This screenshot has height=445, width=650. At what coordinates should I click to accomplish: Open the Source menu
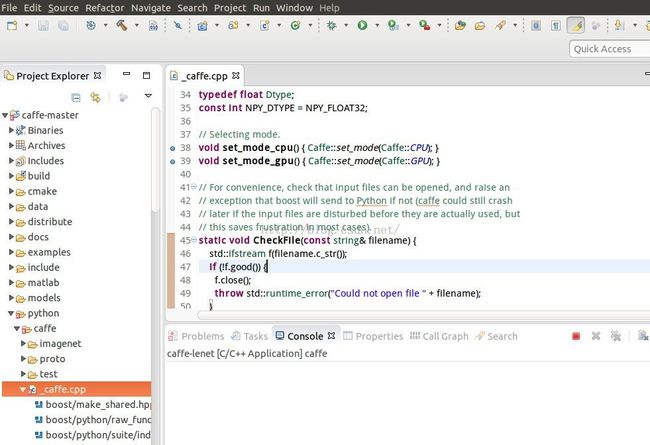63,7
